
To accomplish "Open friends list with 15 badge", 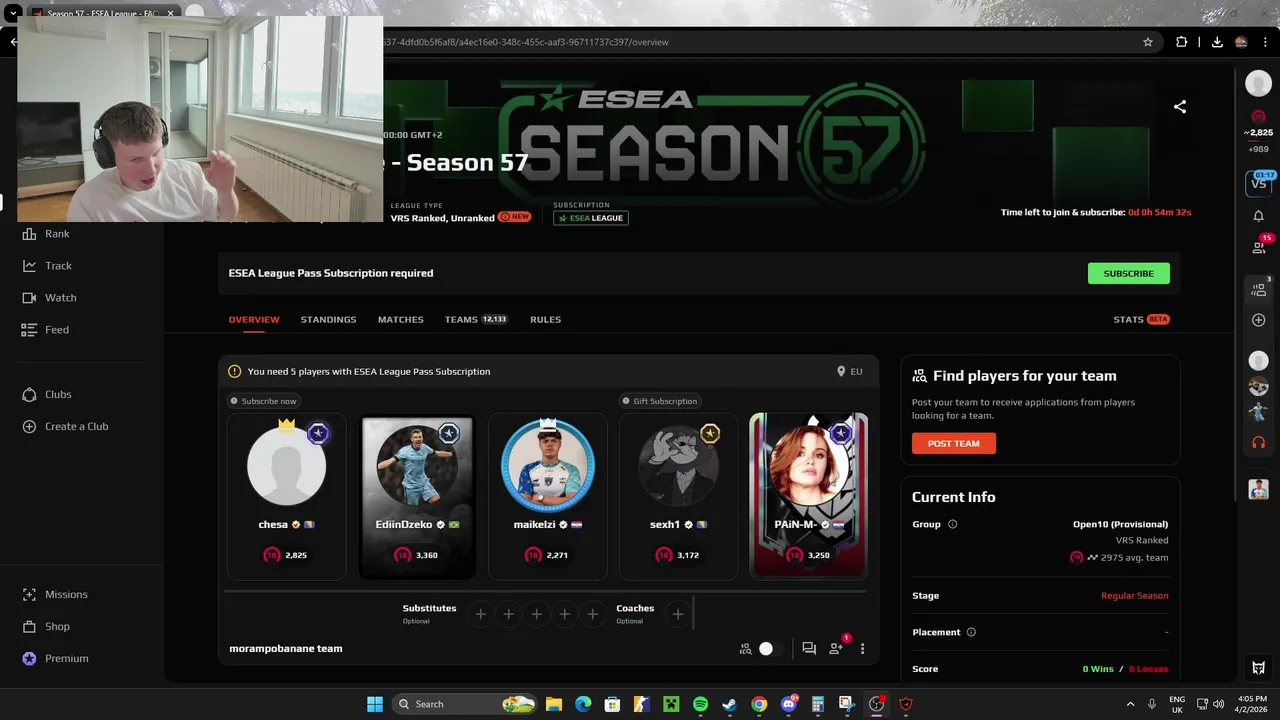I will (x=1259, y=246).
